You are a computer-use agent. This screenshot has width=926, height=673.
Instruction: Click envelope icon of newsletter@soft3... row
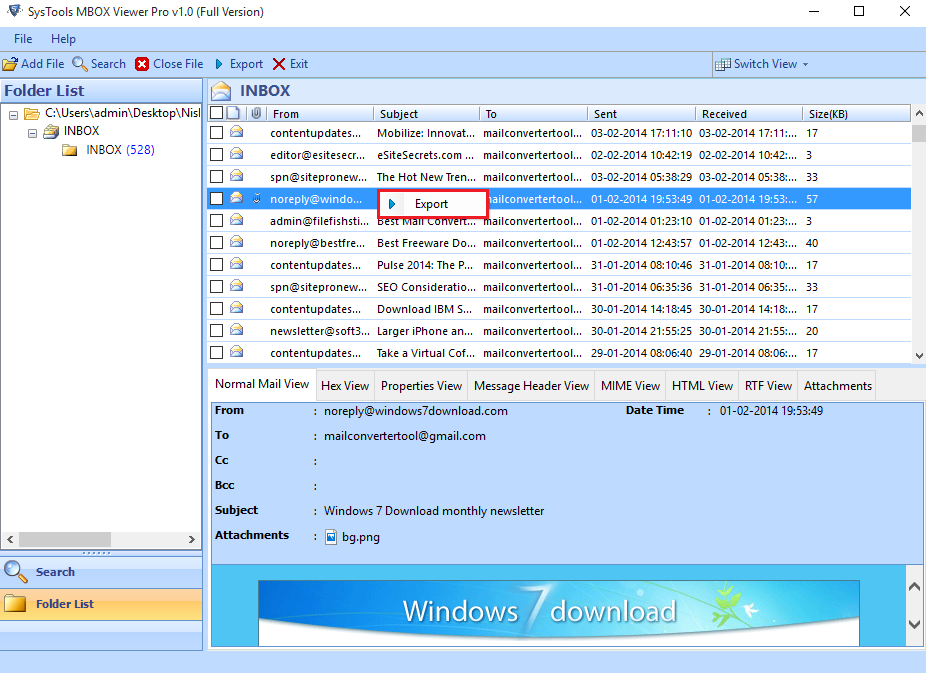point(236,329)
